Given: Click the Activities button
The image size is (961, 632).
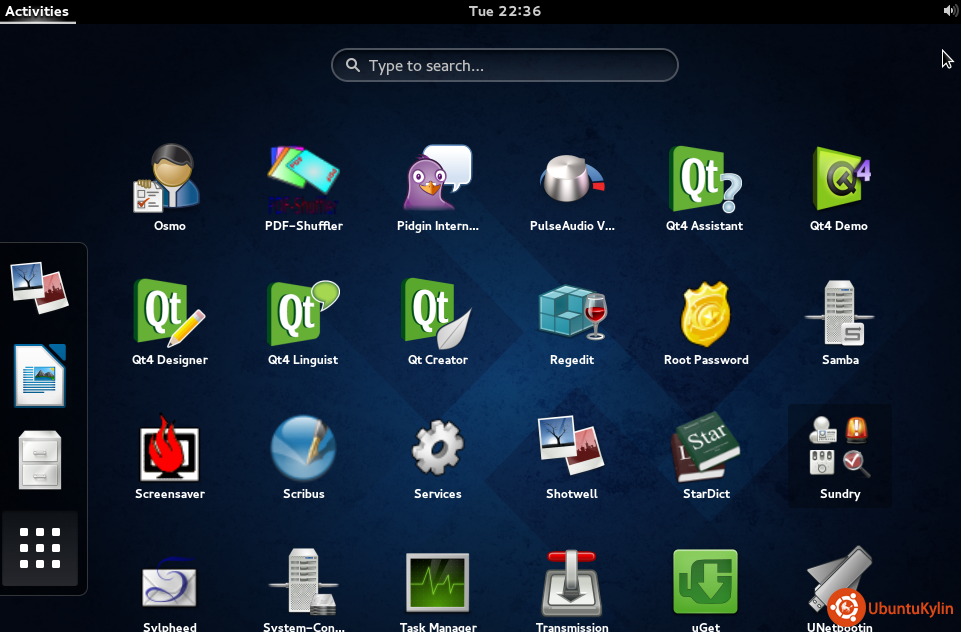Looking at the screenshot, I should click(x=37, y=11).
